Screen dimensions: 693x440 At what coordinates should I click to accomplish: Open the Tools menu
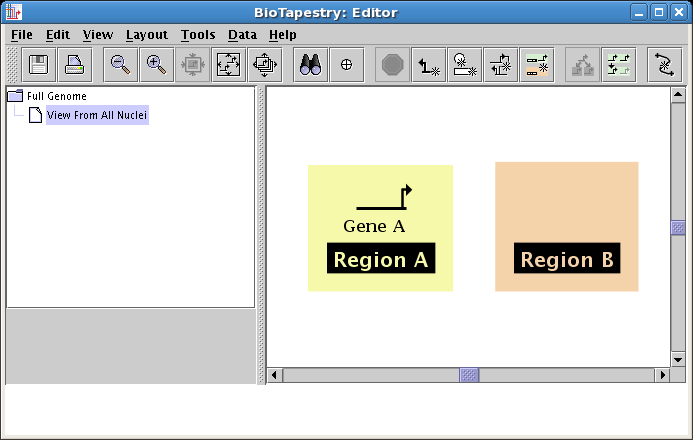point(198,34)
